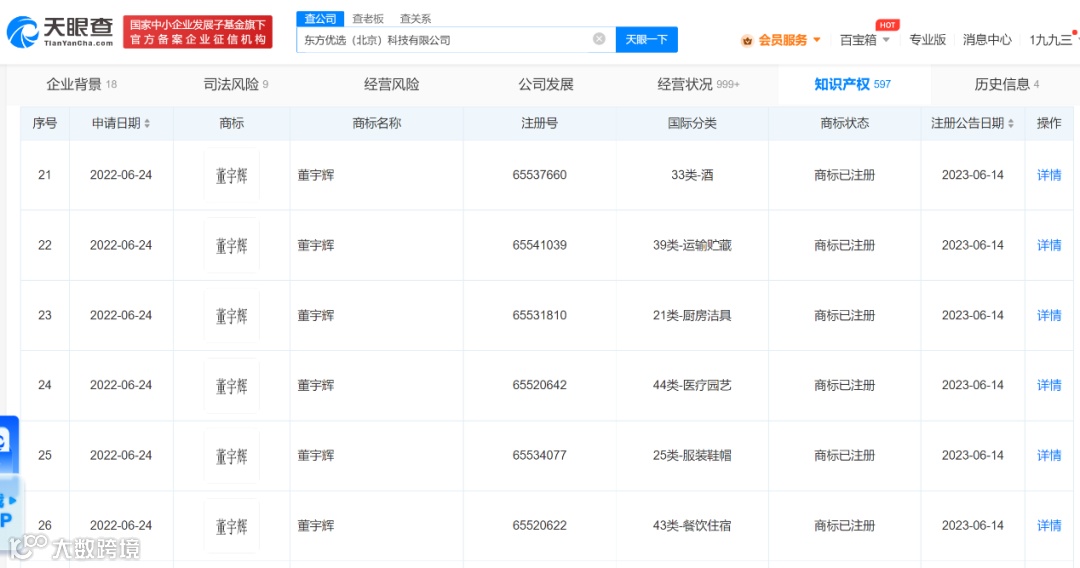This screenshot has height=568, width=1080.
Task: Click the 43类-餐饮住宿 classification cell
Action: pyautogui.click(x=692, y=525)
